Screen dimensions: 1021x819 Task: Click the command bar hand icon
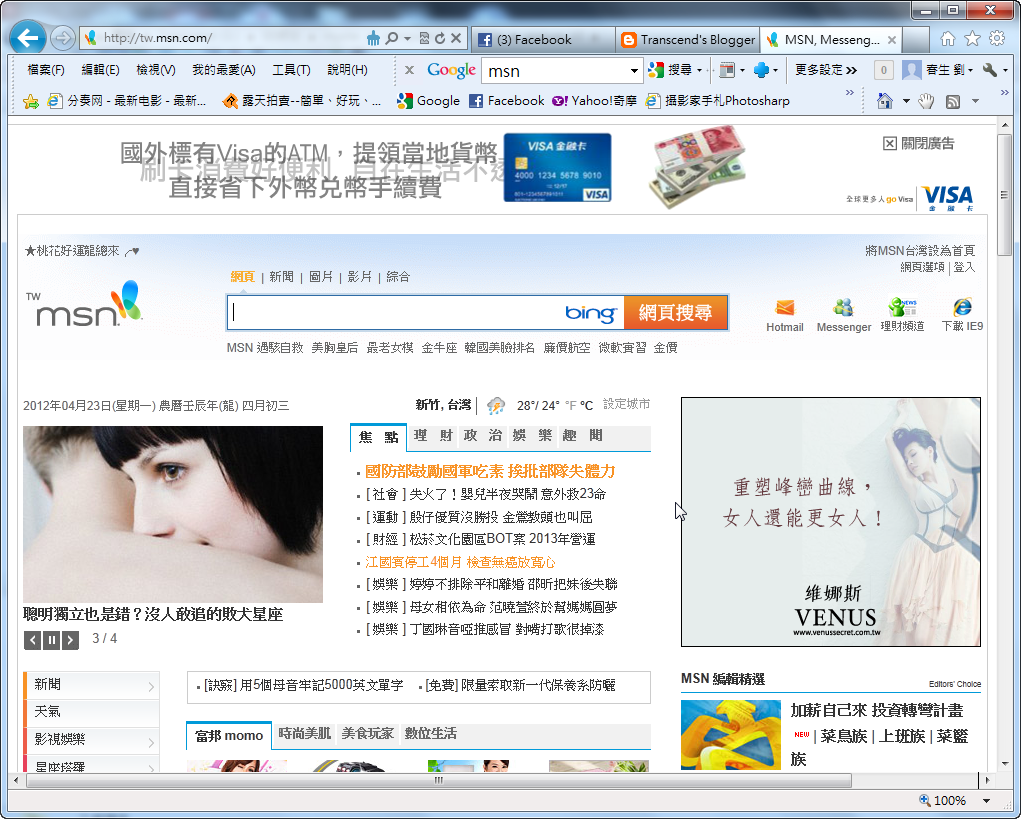[x=925, y=101]
